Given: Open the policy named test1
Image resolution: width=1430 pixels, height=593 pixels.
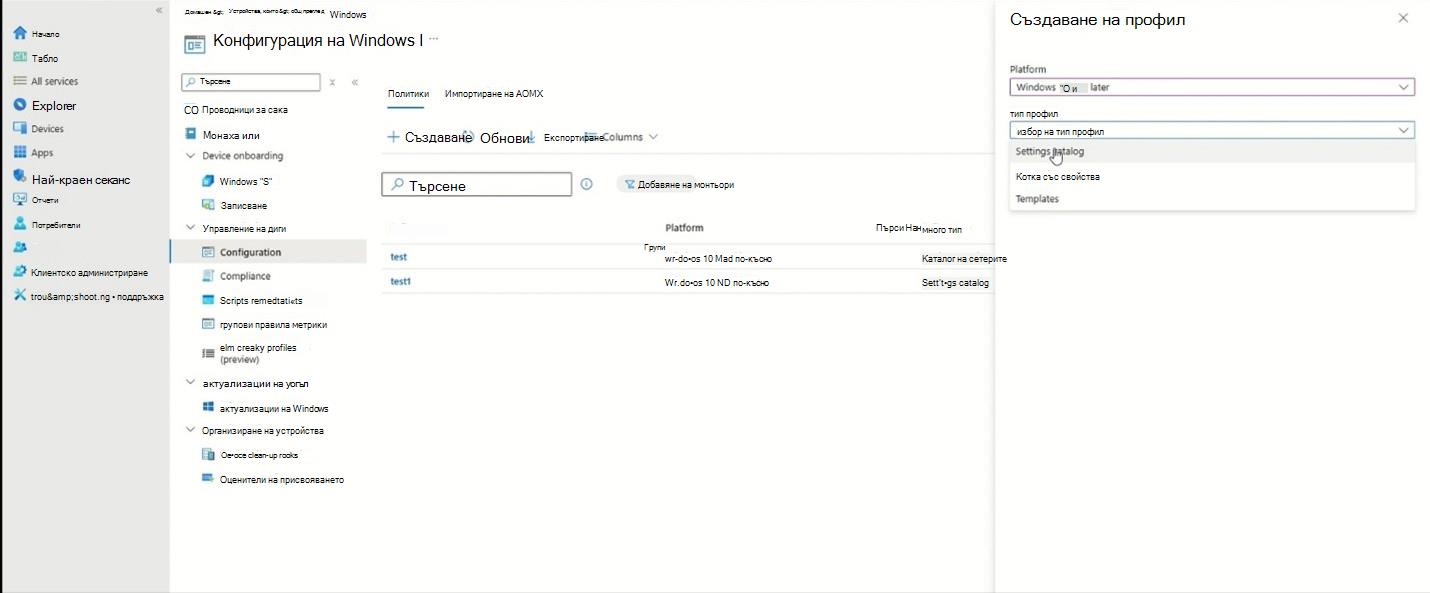Looking at the screenshot, I should [401, 281].
